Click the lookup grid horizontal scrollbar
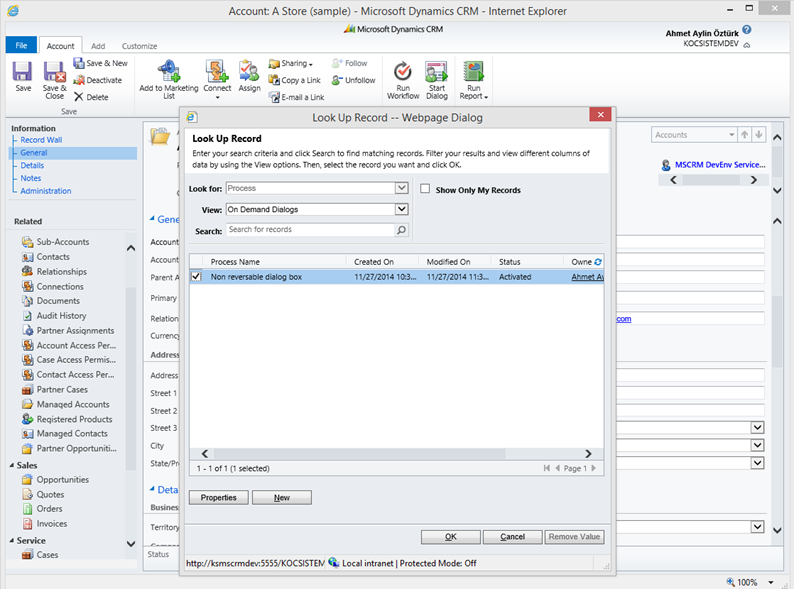 click(359, 454)
